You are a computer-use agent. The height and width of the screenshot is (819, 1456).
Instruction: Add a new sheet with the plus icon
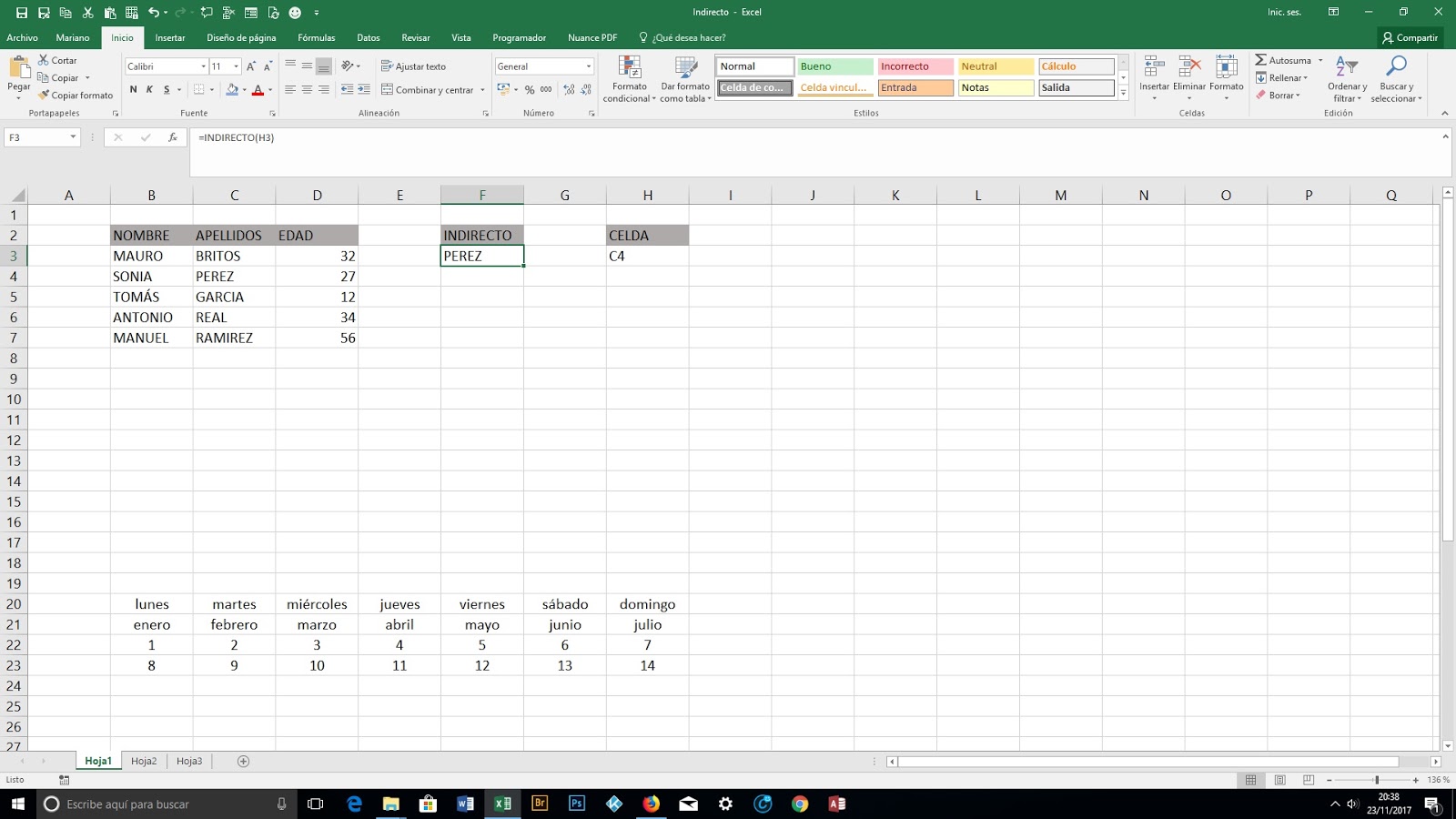243,762
